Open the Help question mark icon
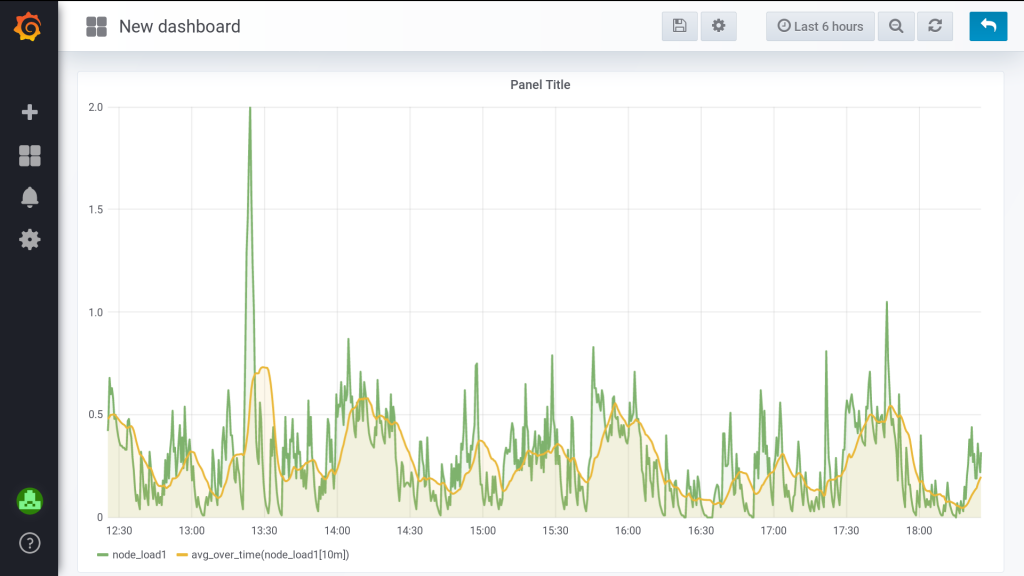1024x576 pixels. pyautogui.click(x=30, y=543)
